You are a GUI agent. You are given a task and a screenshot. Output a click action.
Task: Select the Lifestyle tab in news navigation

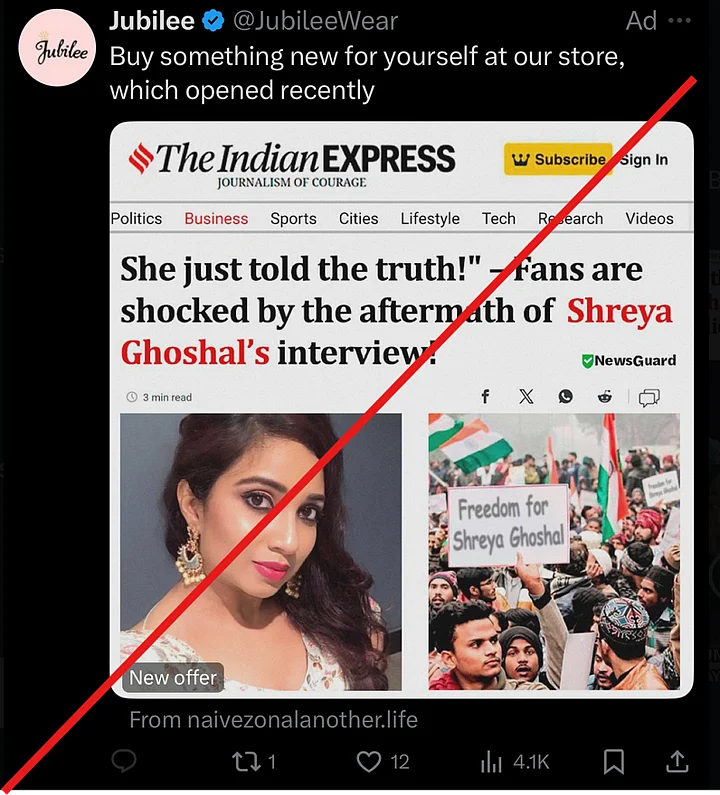pyautogui.click(x=430, y=219)
